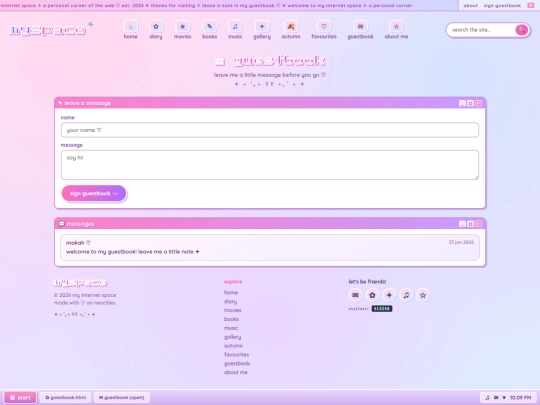Open the favourites heart icon
540x405 pixels.
pos(324,27)
